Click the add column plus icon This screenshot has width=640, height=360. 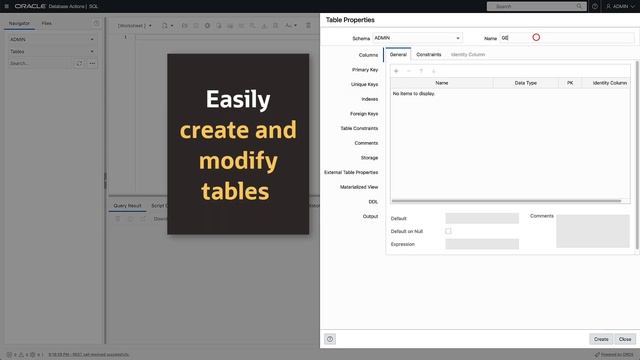396,71
